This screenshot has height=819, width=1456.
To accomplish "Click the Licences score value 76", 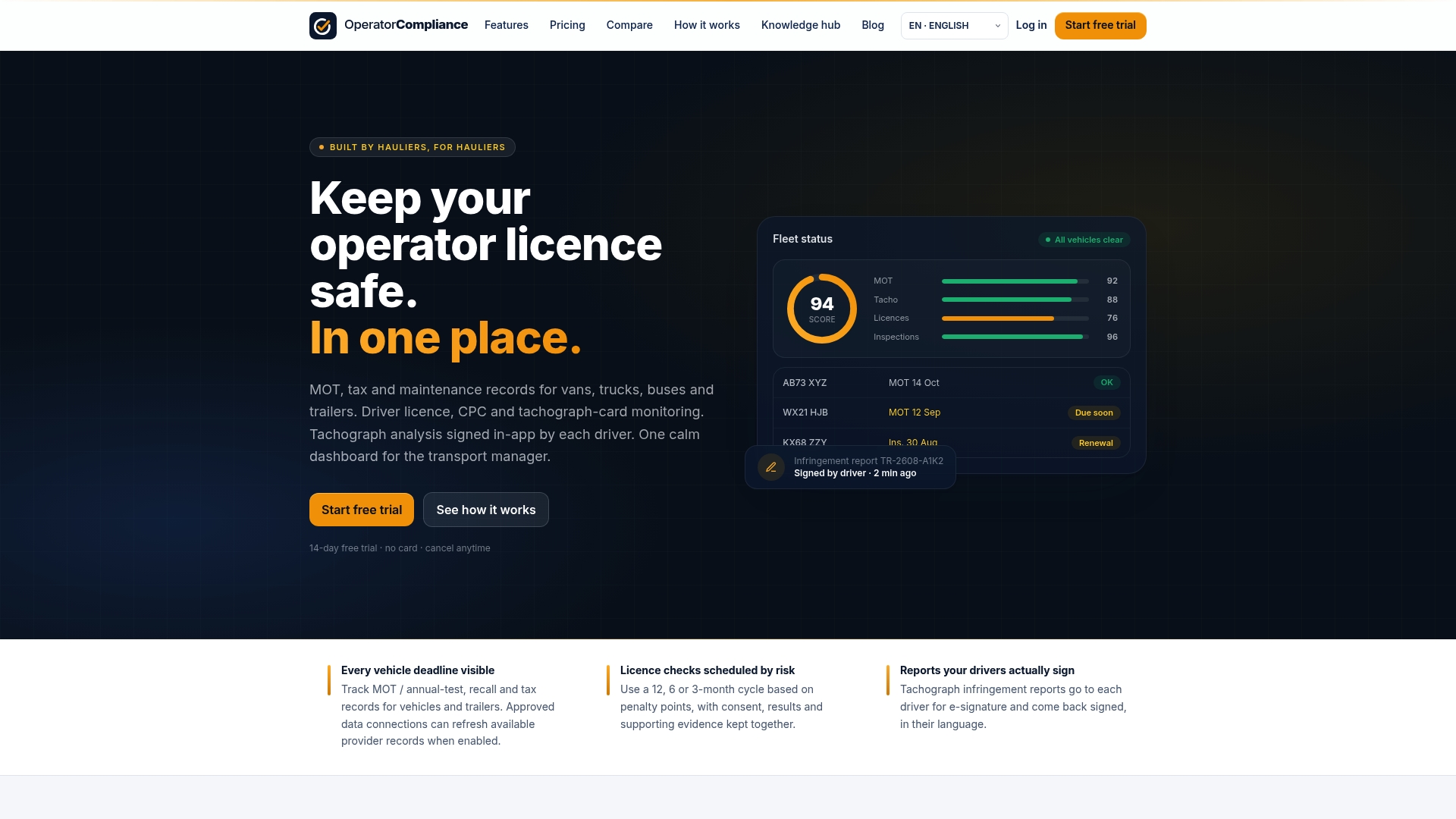I will pyautogui.click(x=1112, y=318).
